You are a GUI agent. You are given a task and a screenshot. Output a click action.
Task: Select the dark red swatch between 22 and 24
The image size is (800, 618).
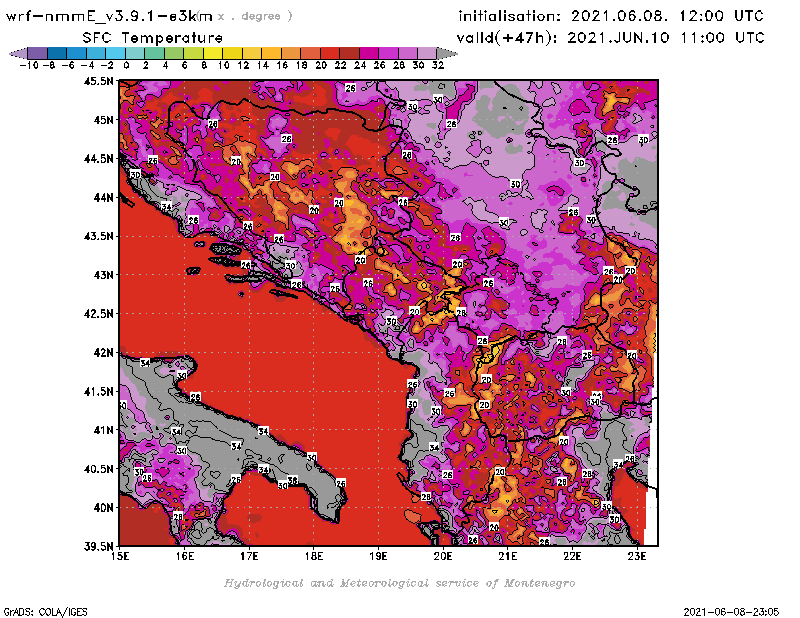tap(349, 53)
